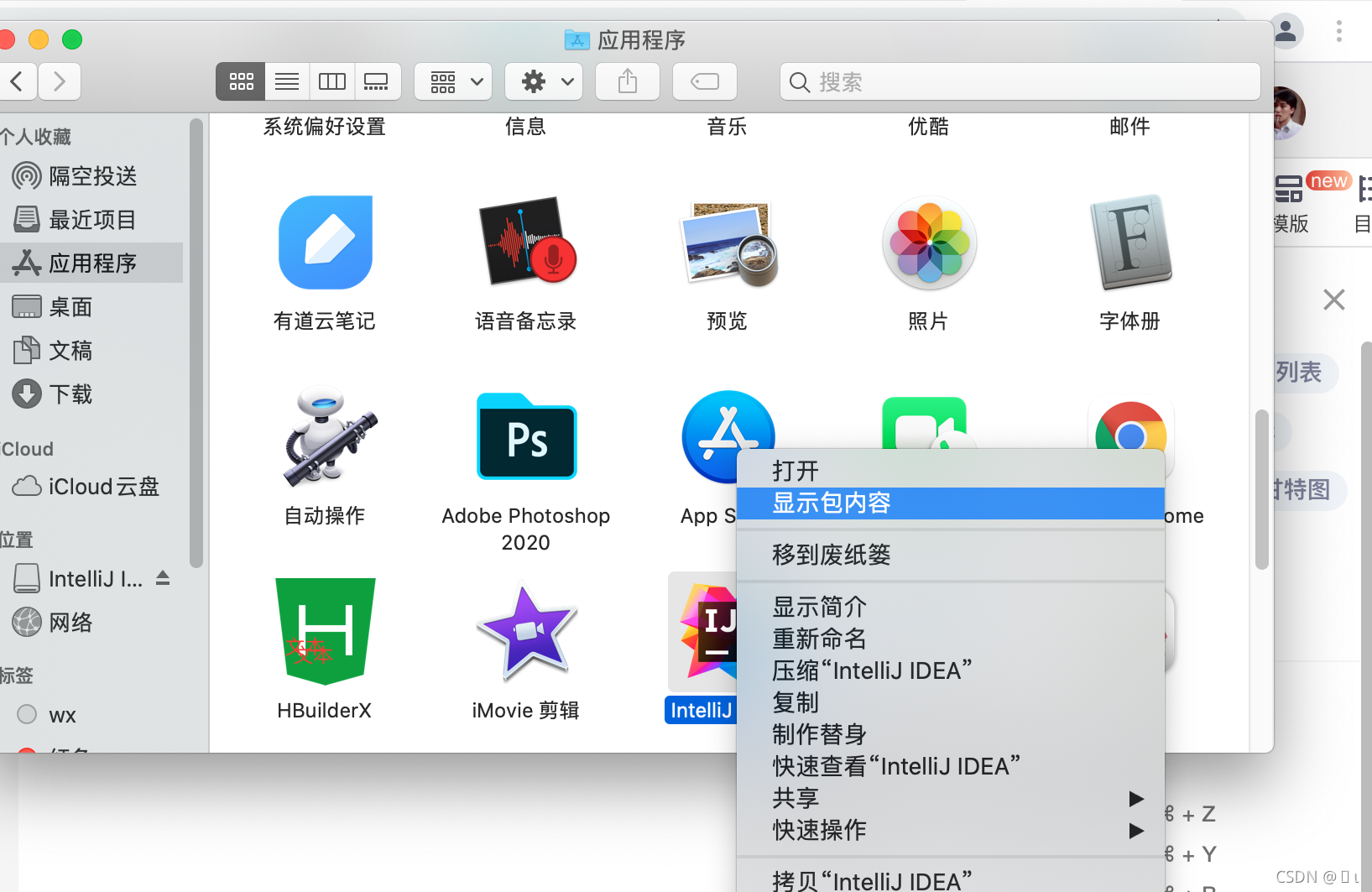Go forward with the Finder forward arrow
The height and width of the screenshot is (892, 1372).
60,81
